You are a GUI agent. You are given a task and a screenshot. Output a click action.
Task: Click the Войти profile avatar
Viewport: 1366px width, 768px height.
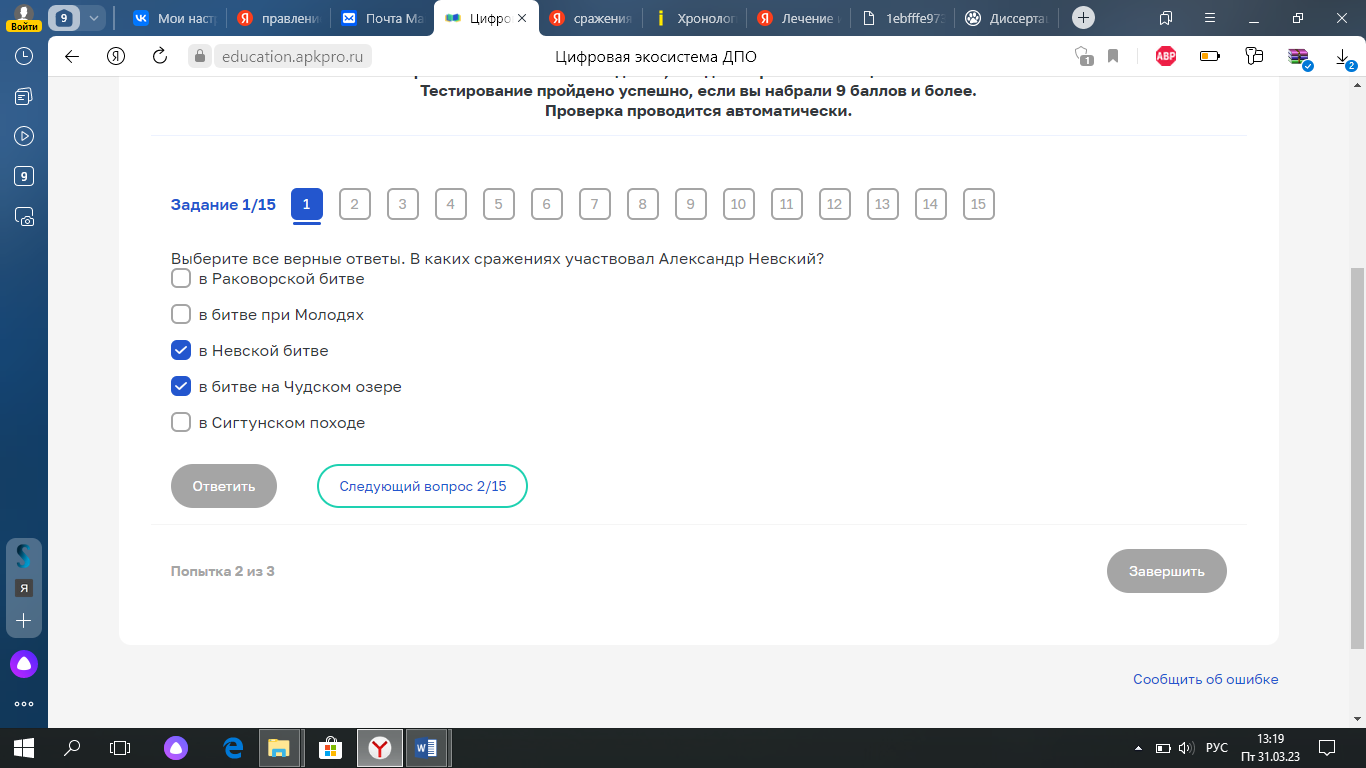click(24, 17)
